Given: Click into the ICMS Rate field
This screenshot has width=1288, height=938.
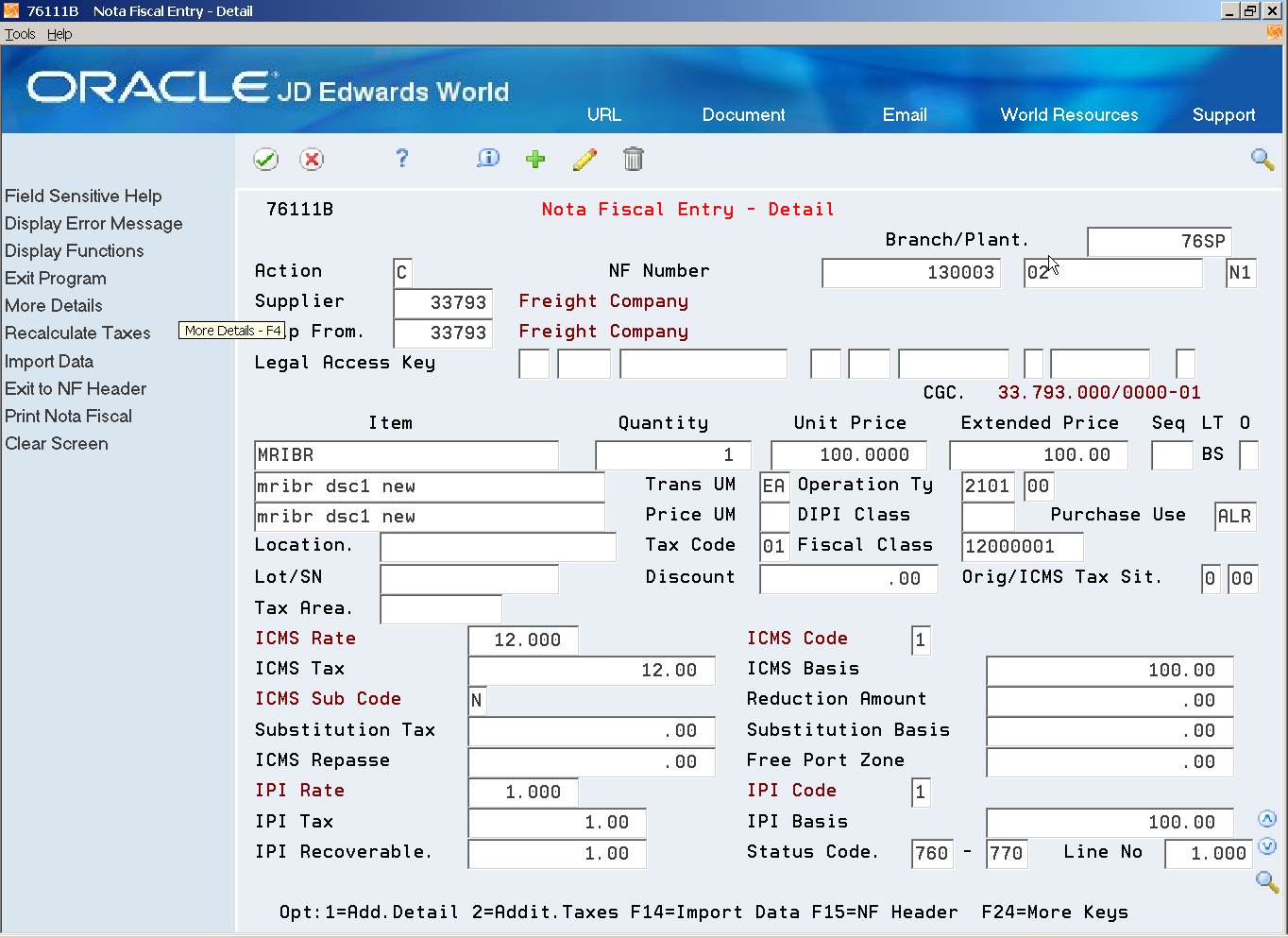Looking at the screenshot, I should pyautogui.click(x=523, y=640).
